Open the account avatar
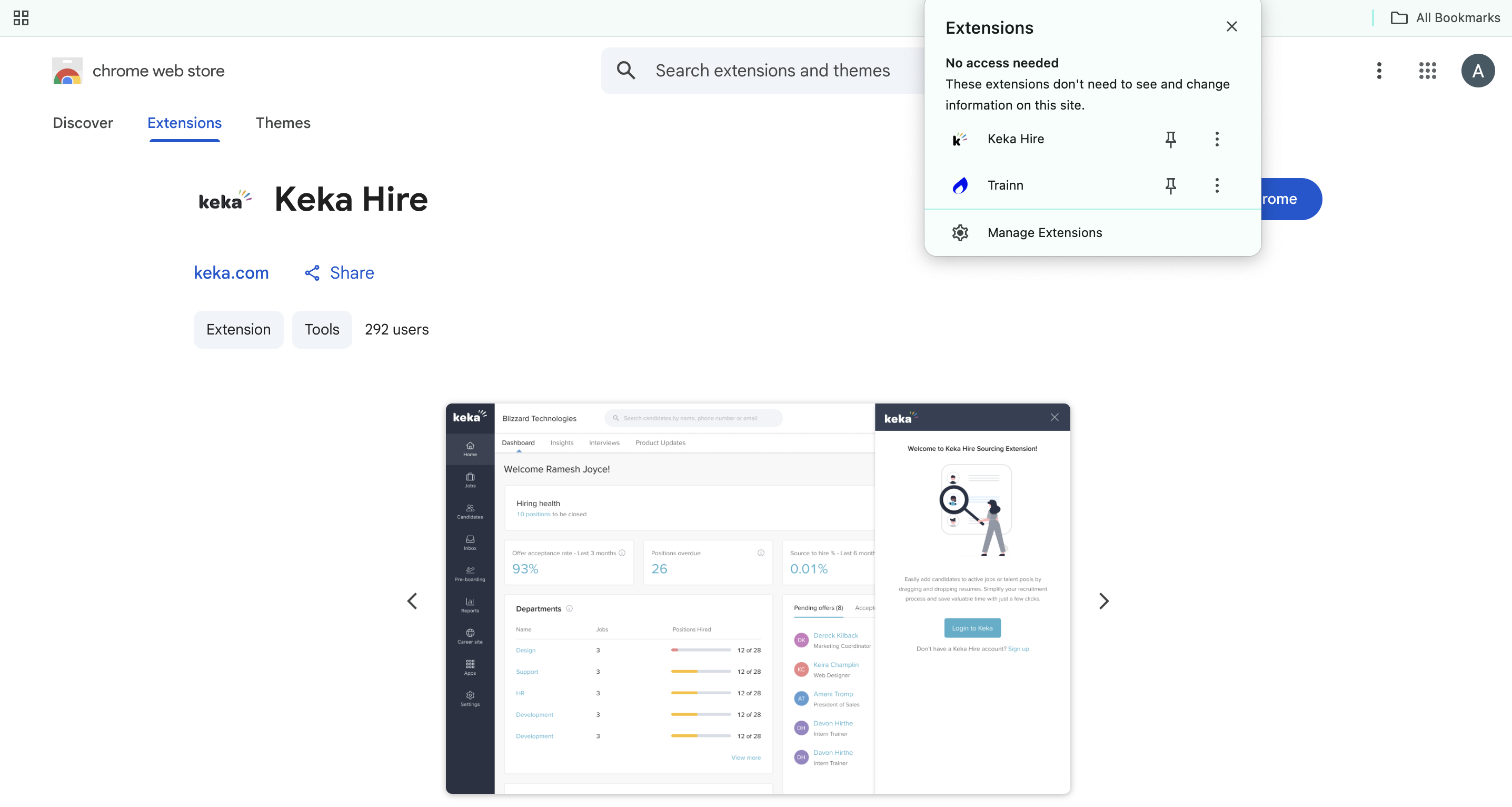The image size is (1512, 807). click(x=1477, y=71)
